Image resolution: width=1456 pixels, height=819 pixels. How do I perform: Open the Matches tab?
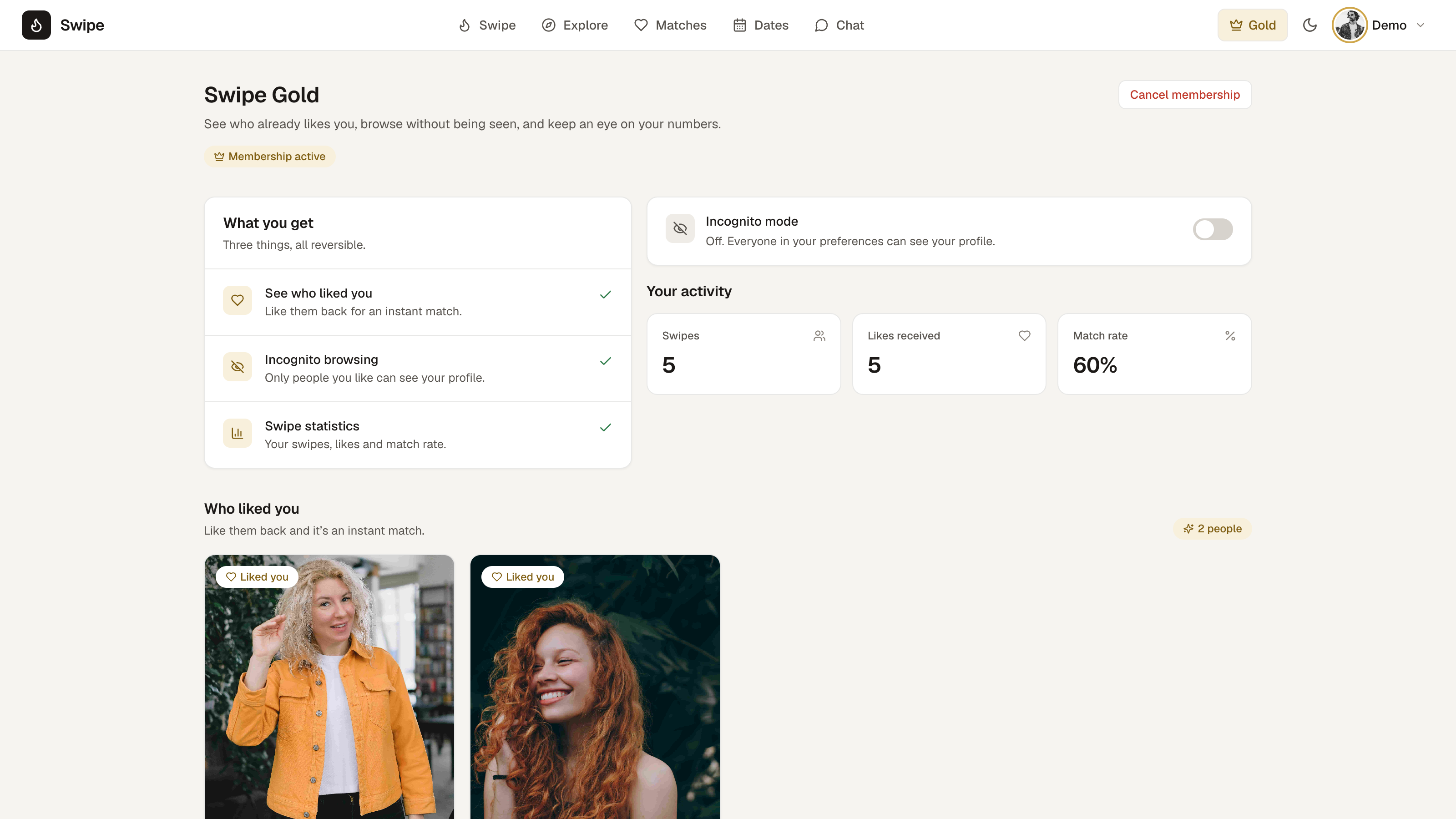(x=670, y=25)
